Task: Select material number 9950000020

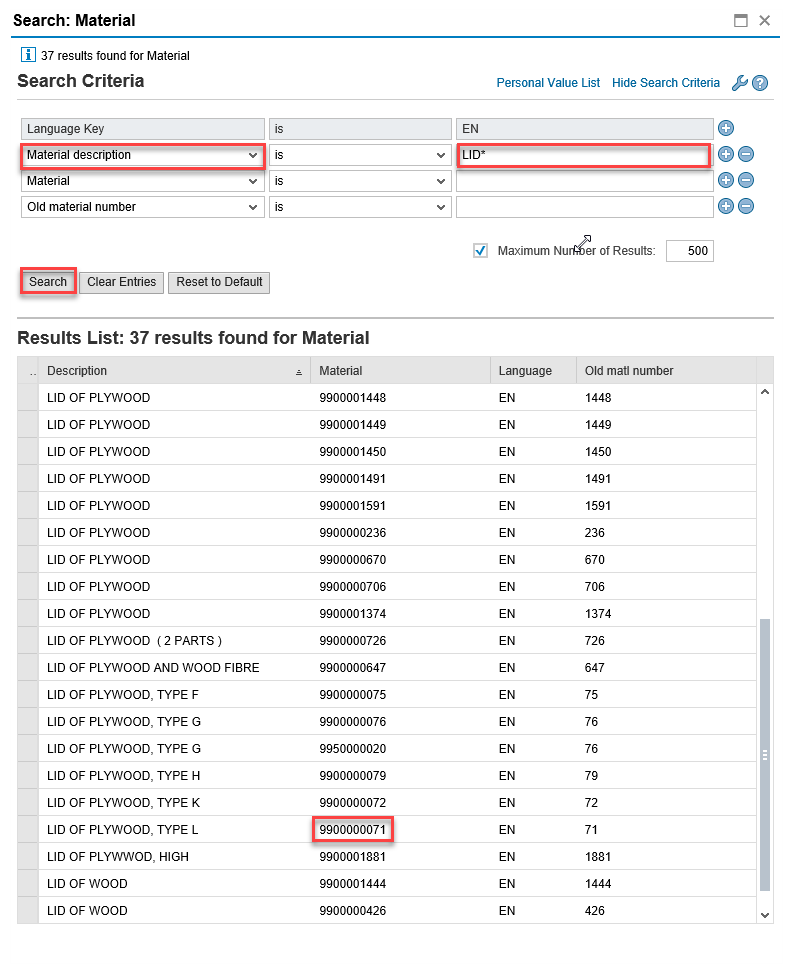Action: coord(352,749)
